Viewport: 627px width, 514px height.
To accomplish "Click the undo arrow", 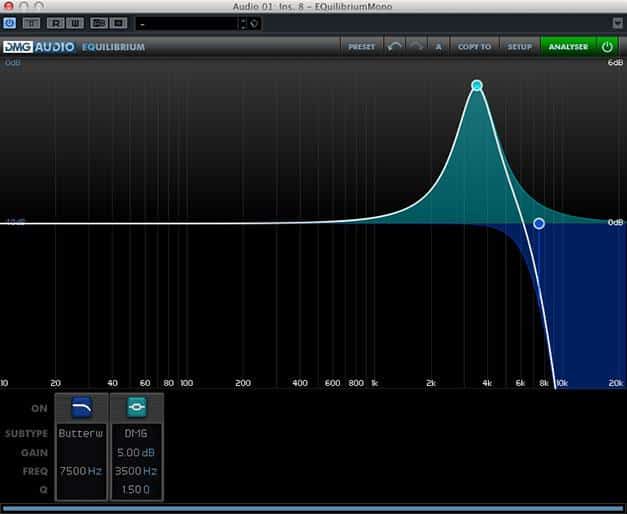I will pos(394,47).
